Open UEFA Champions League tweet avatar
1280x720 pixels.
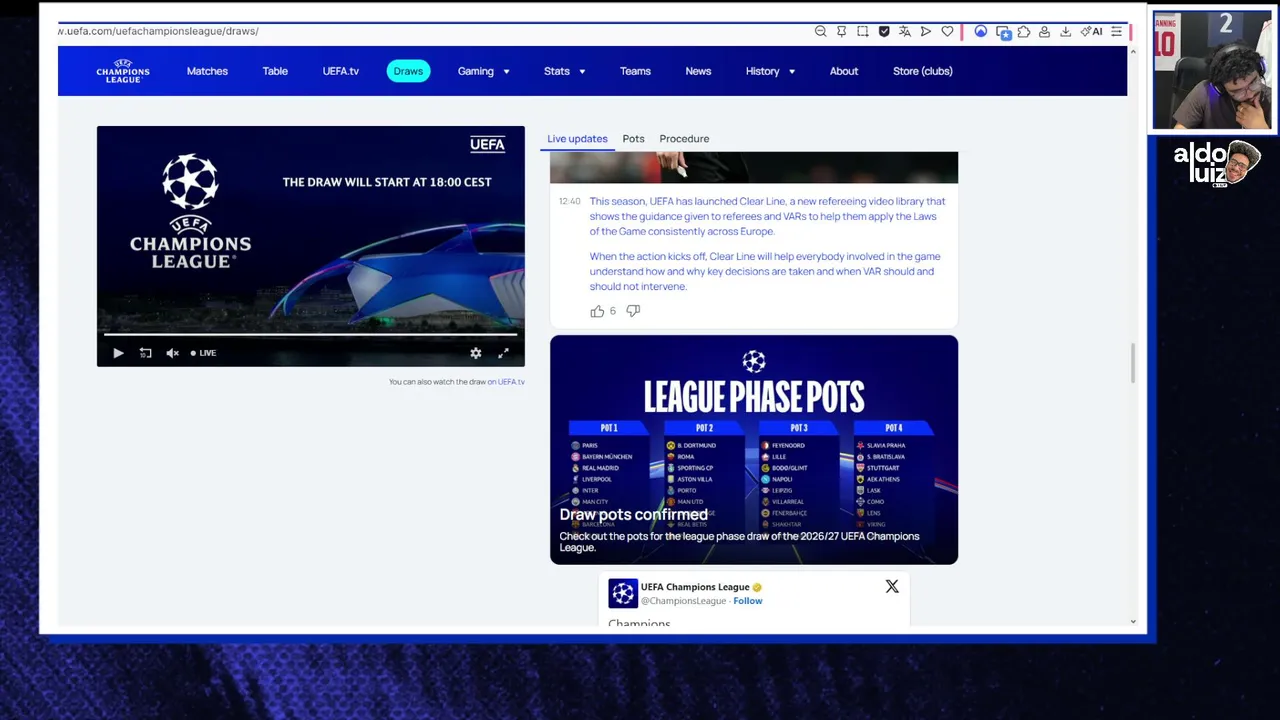[623, 593]
